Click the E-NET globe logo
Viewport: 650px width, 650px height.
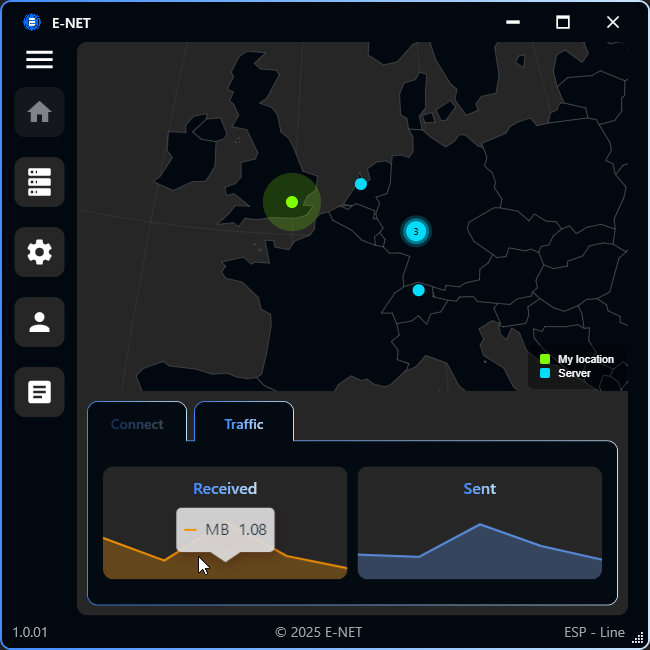point(32,22)
